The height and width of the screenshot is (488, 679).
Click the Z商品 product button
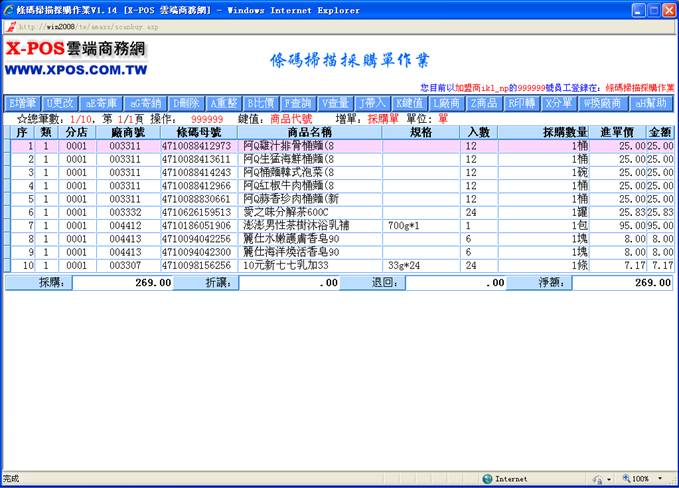tap(483, 103)
